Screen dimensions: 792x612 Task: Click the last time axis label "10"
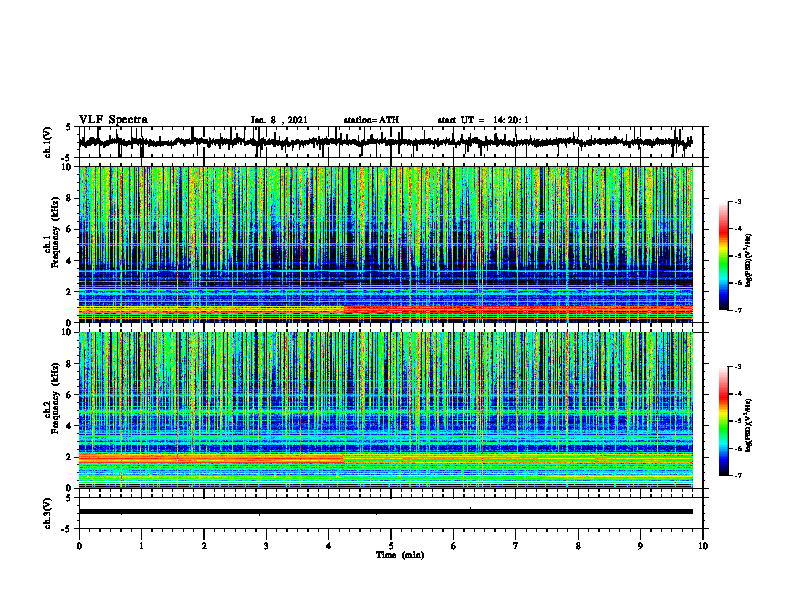pos(703,546)
